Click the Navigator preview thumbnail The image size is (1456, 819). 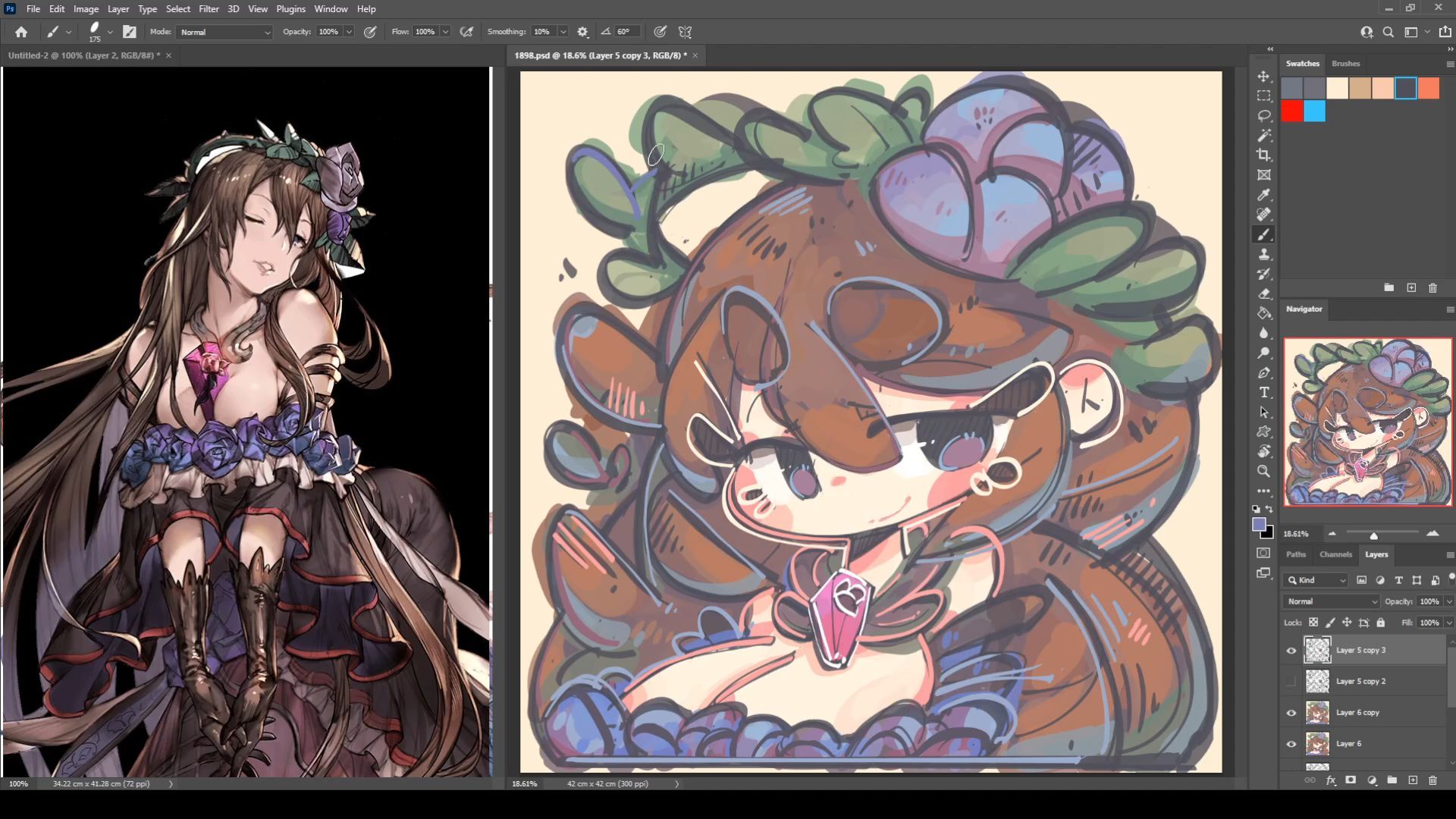[1367, 422]
